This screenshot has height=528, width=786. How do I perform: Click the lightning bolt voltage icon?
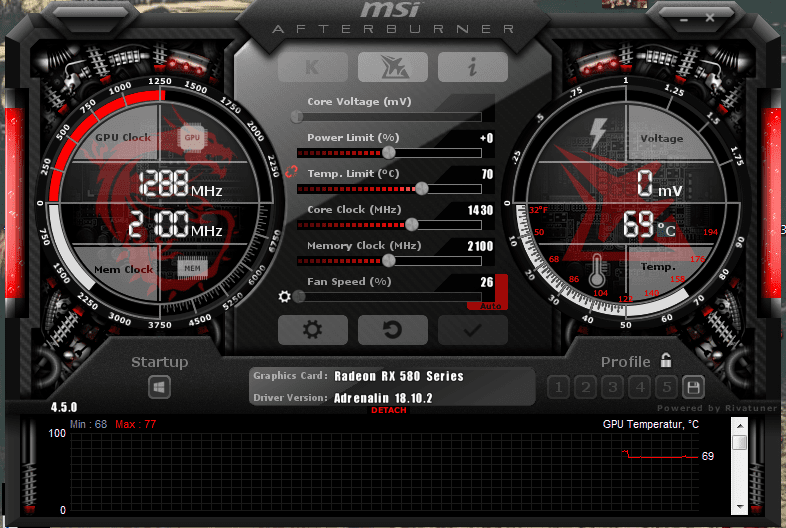pos(598,133)
